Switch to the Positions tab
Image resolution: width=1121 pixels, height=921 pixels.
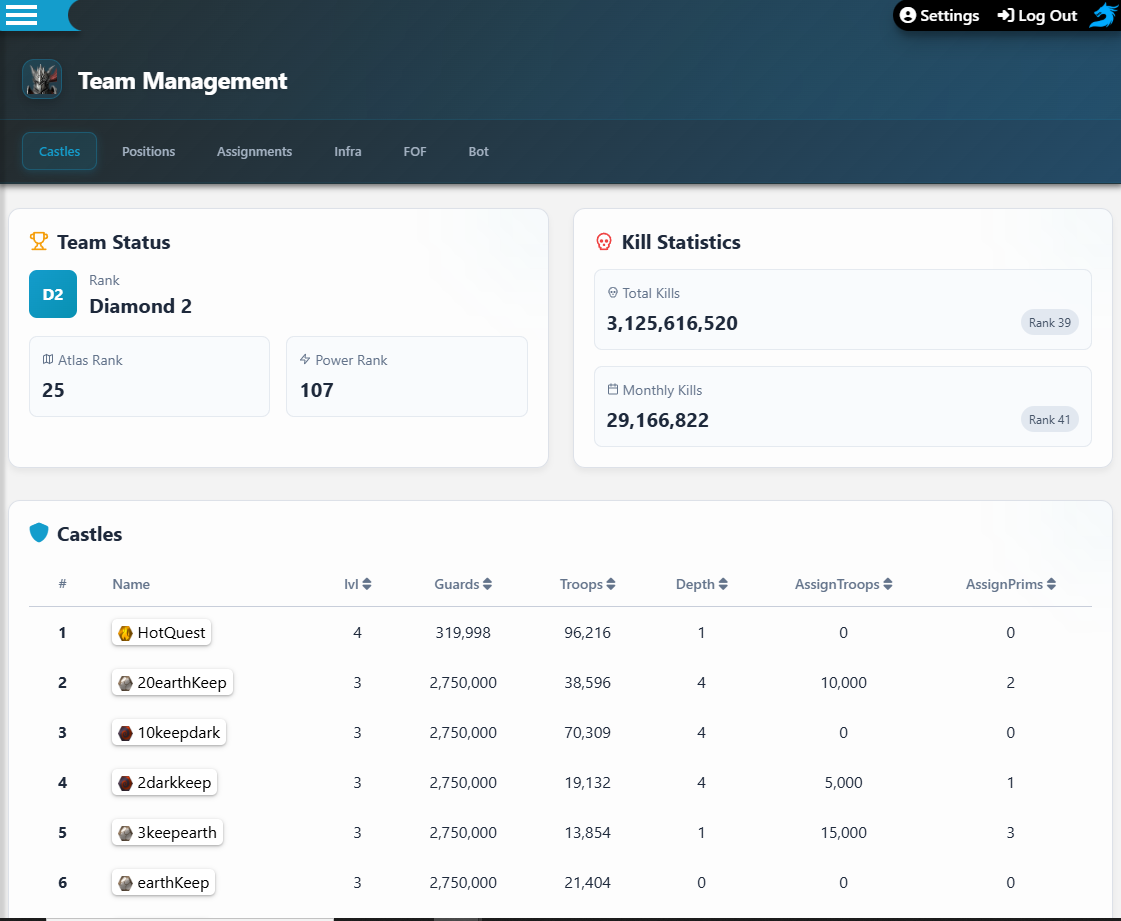[148, 152]
